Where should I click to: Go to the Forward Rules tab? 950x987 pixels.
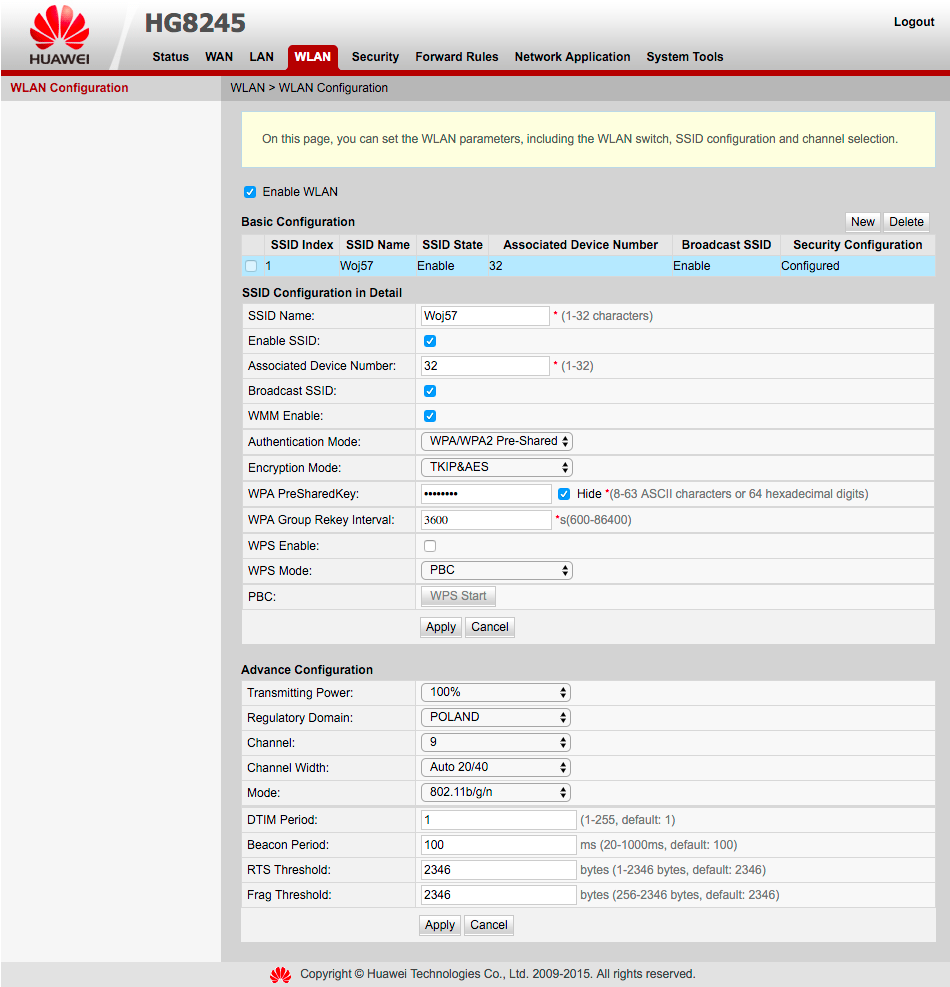click(x=456, y=57)
